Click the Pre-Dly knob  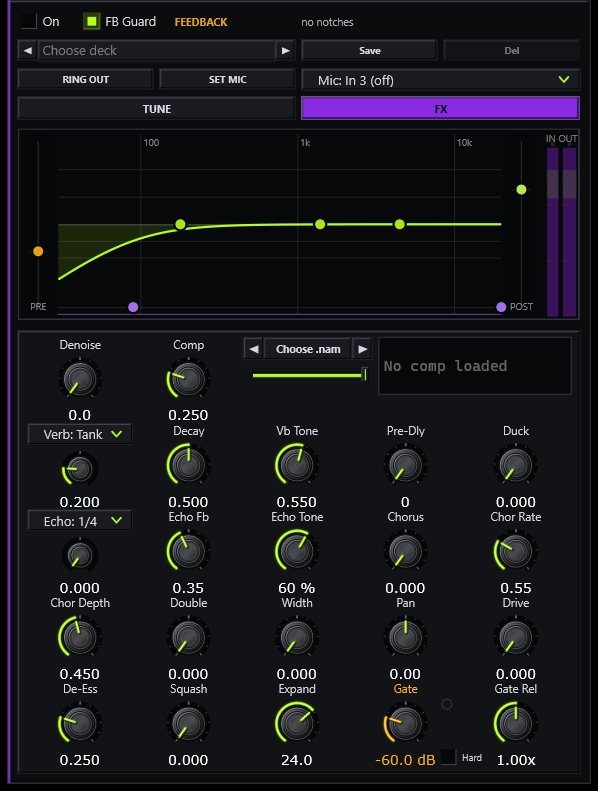405,465
